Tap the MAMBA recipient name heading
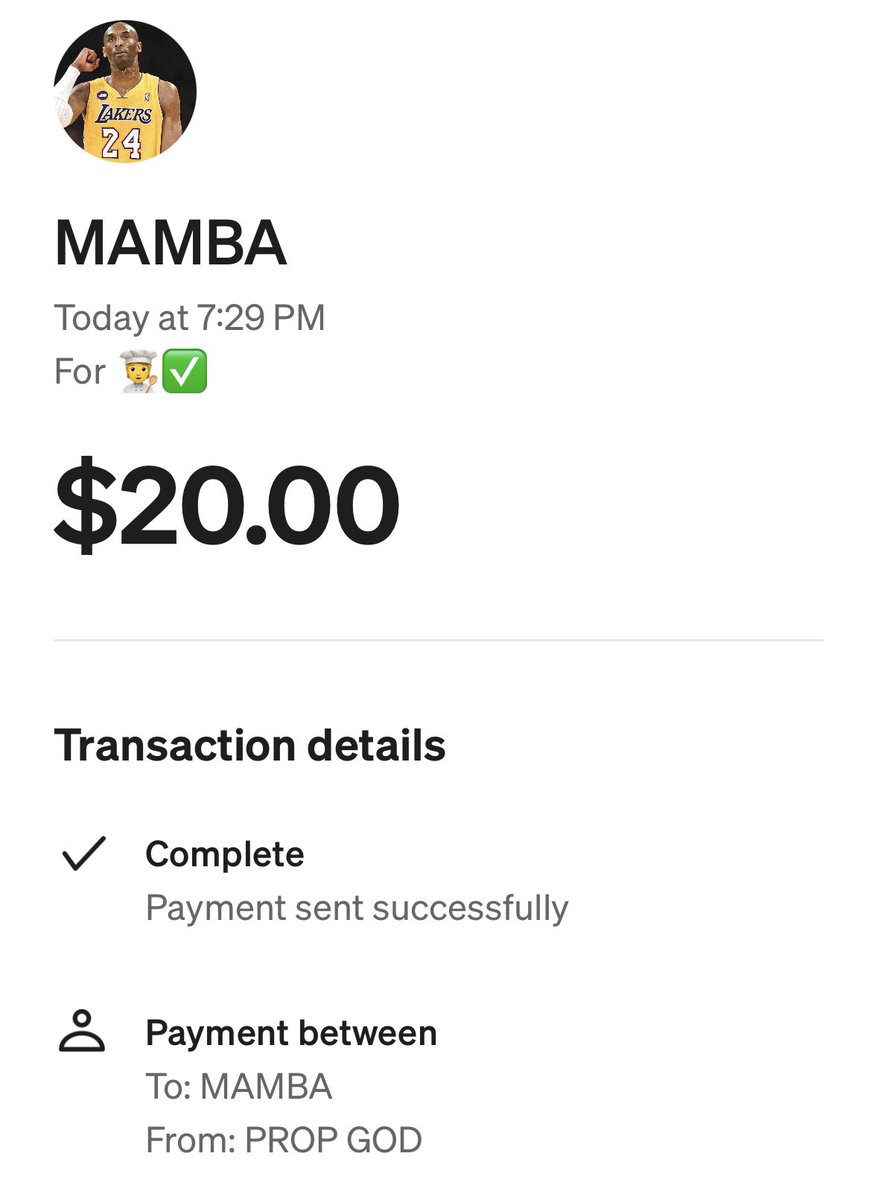This screenshot has width=878, height=1200. 171,244
